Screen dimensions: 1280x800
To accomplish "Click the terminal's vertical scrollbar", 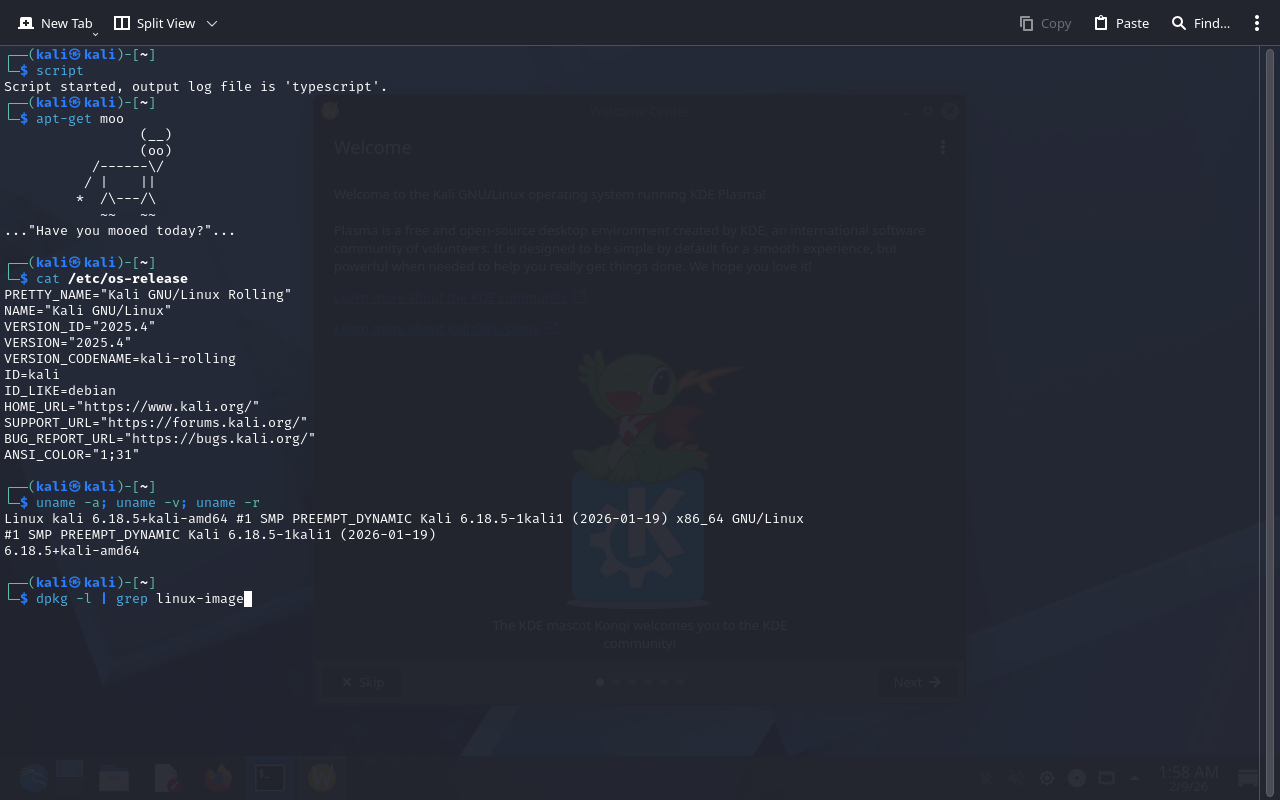I will pyautogui.click(x=1269, y=400).
